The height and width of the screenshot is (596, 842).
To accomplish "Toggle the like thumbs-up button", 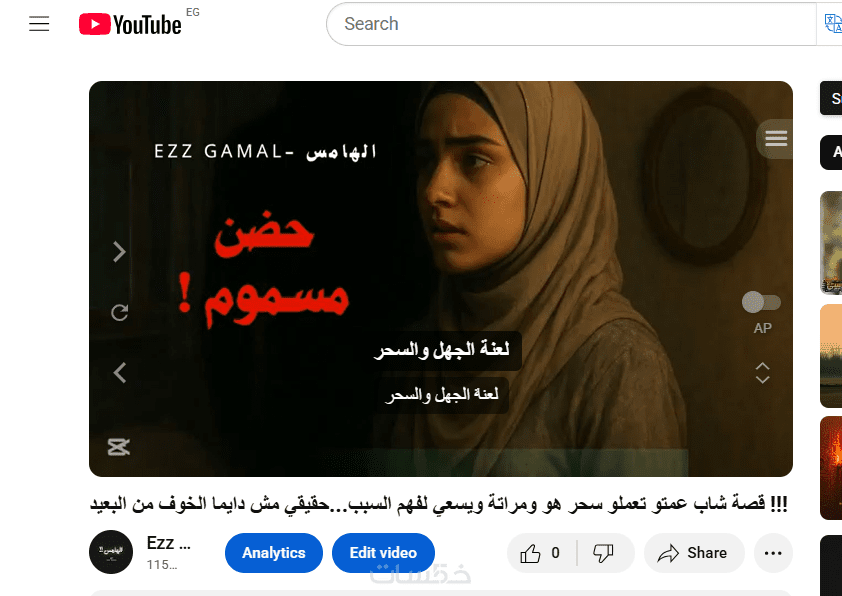I will coord(541,553).
